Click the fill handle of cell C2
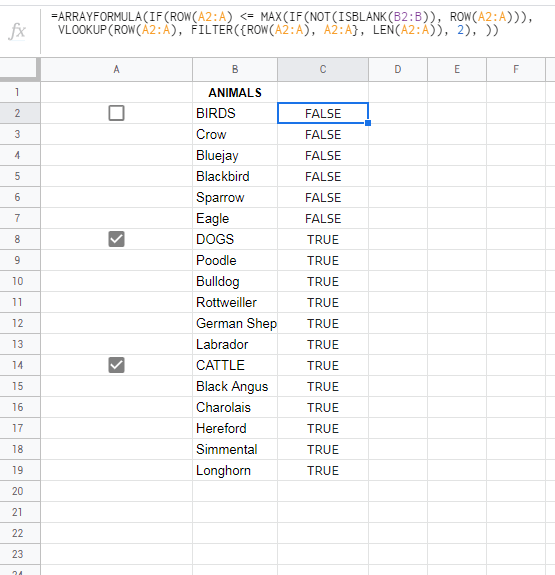555x575 pixels. click(368, 123)
